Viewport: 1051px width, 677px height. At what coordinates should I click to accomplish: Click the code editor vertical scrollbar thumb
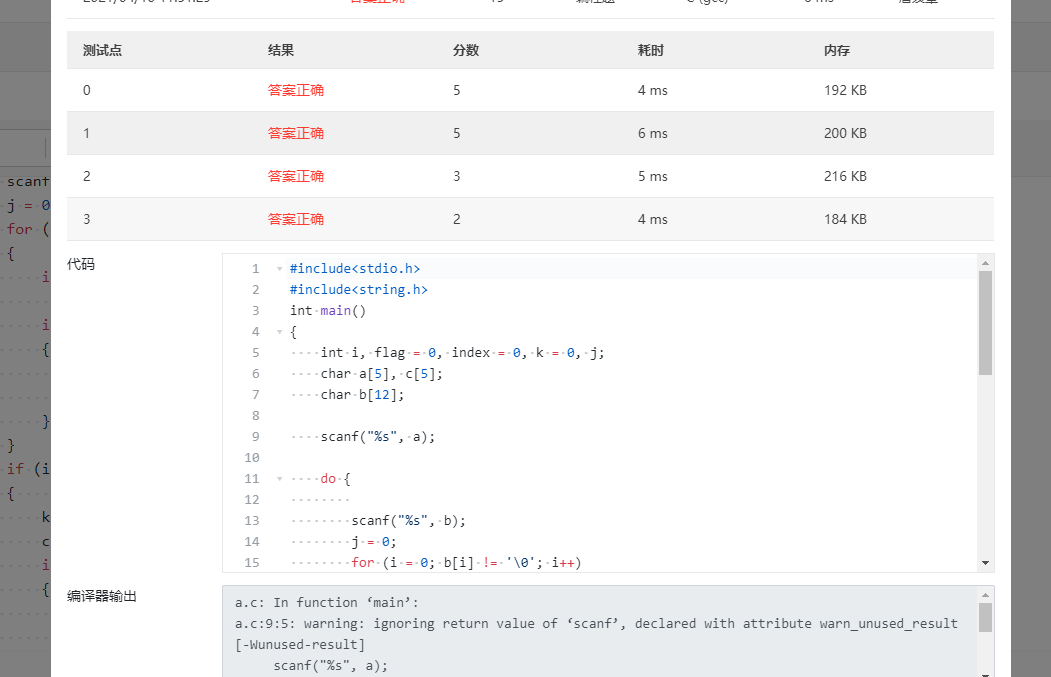[985, 323]
